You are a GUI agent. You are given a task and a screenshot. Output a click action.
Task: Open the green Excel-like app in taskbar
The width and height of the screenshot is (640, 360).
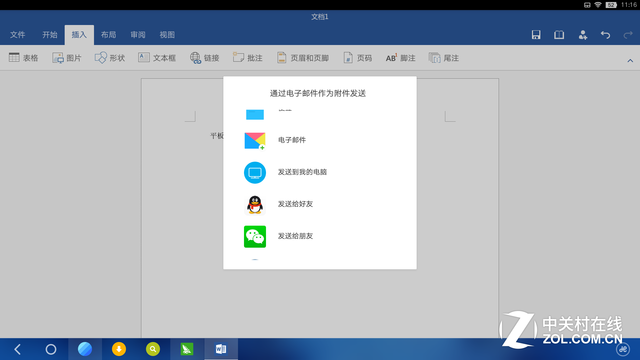click(x=187, y=349)
